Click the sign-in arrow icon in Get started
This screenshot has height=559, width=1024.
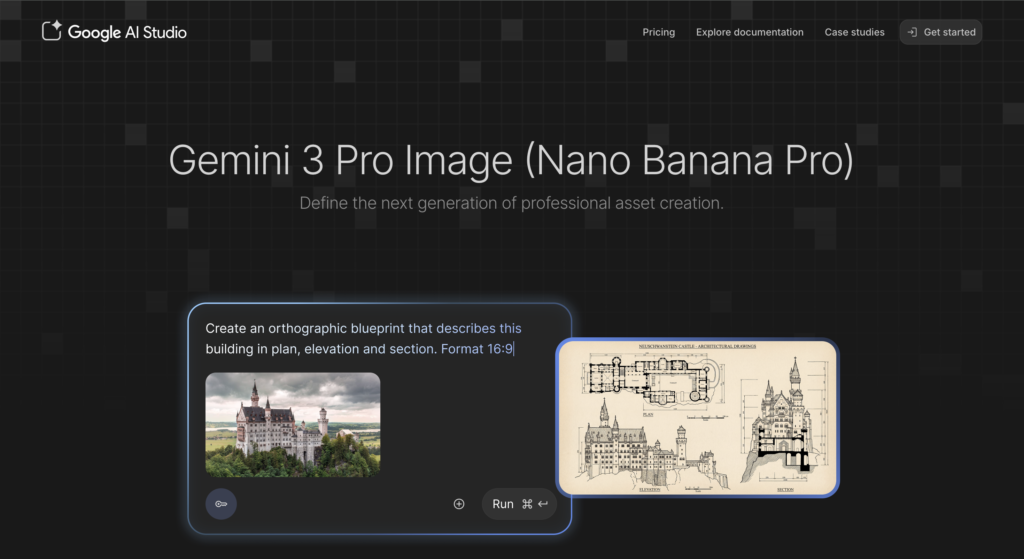[911, 32]
